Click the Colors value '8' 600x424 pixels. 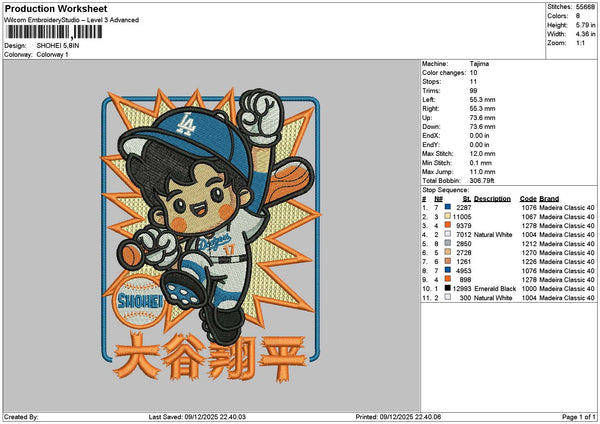578,16
